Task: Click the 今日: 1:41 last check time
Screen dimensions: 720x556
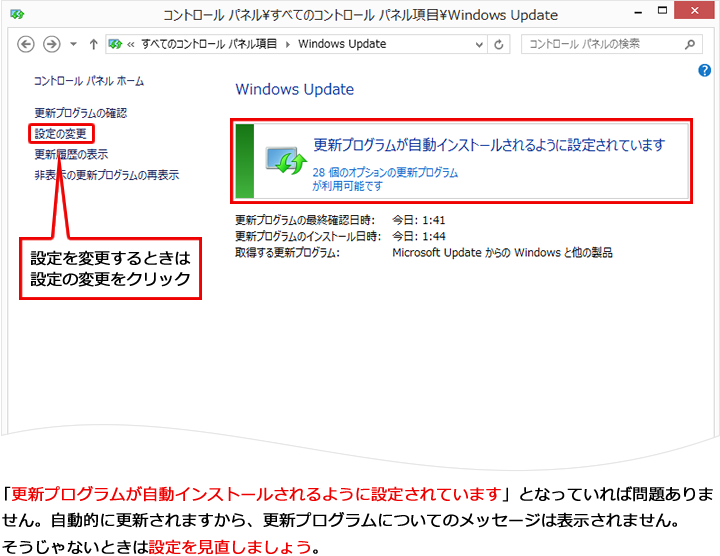Action: (x=419, y=220)
